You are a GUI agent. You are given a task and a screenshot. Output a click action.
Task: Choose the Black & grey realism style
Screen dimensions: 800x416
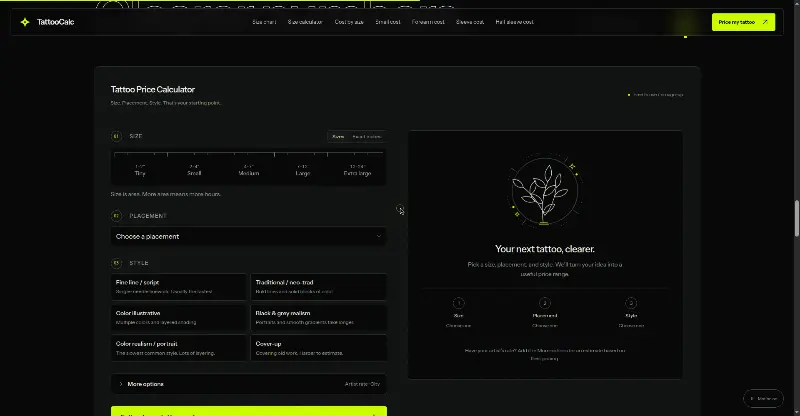[318, 317]
